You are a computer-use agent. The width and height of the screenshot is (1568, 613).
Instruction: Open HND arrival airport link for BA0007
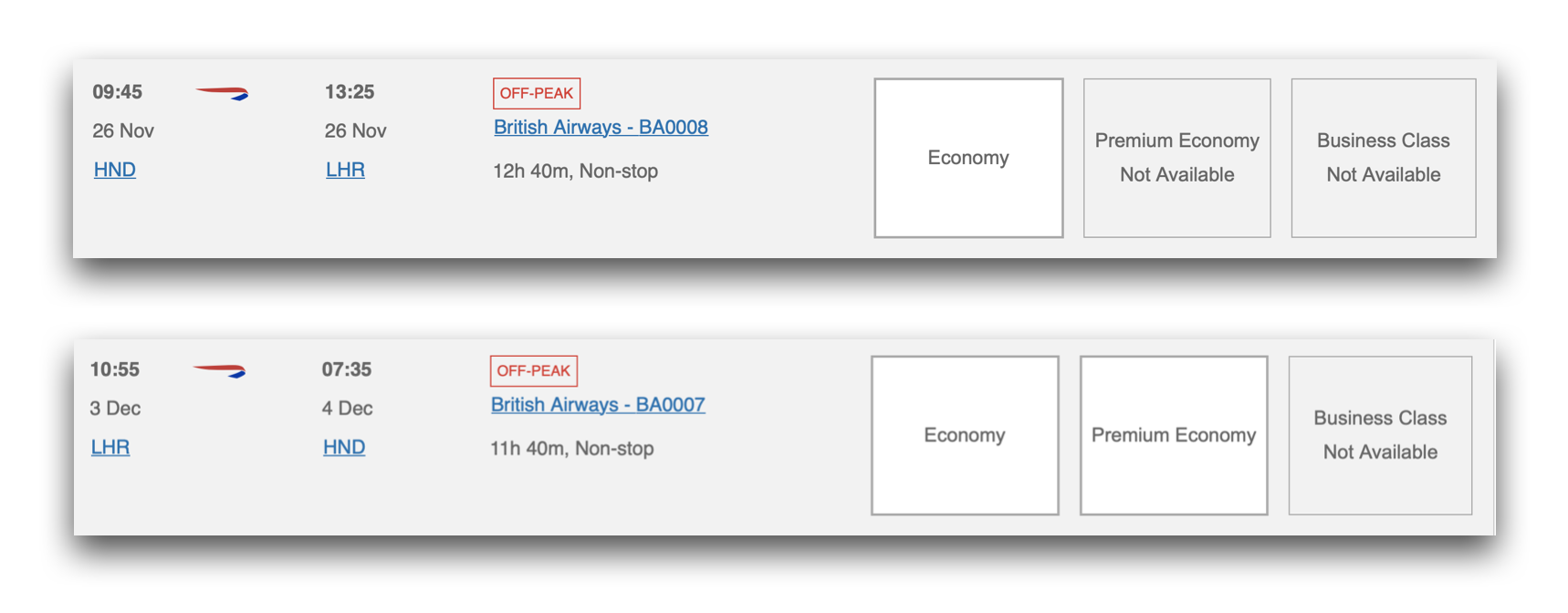[x=344, y=447]
